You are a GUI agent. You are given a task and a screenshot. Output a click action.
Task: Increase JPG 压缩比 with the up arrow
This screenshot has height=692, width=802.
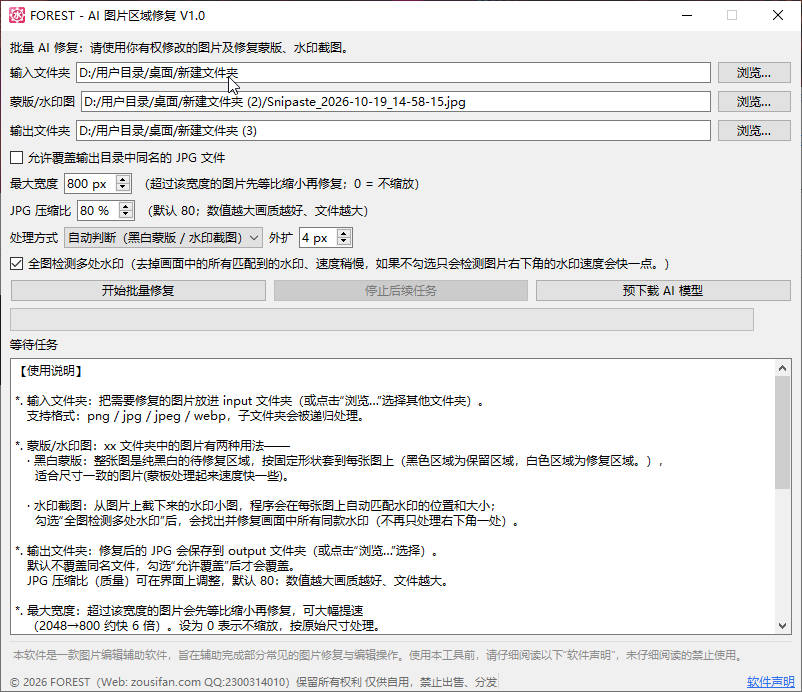click(x=126, y=206)
